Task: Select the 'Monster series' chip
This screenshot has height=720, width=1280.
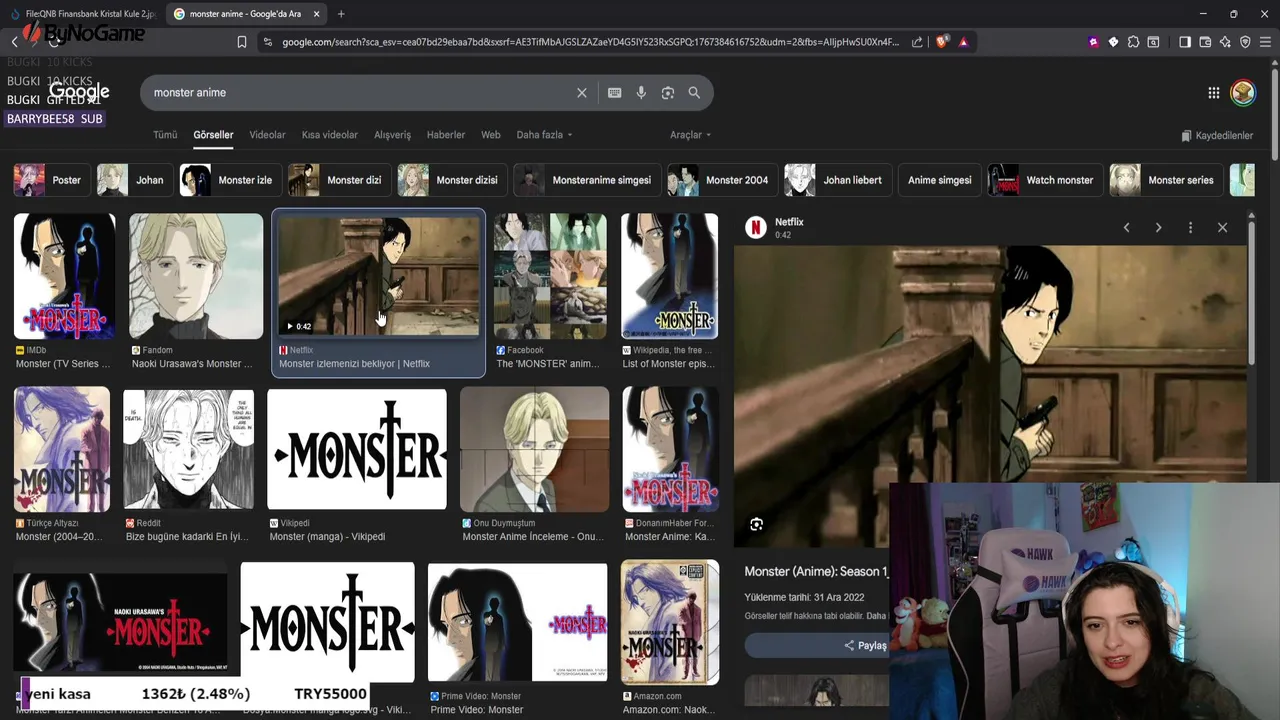Action: pyautogui.click(x=1166, y=180)
